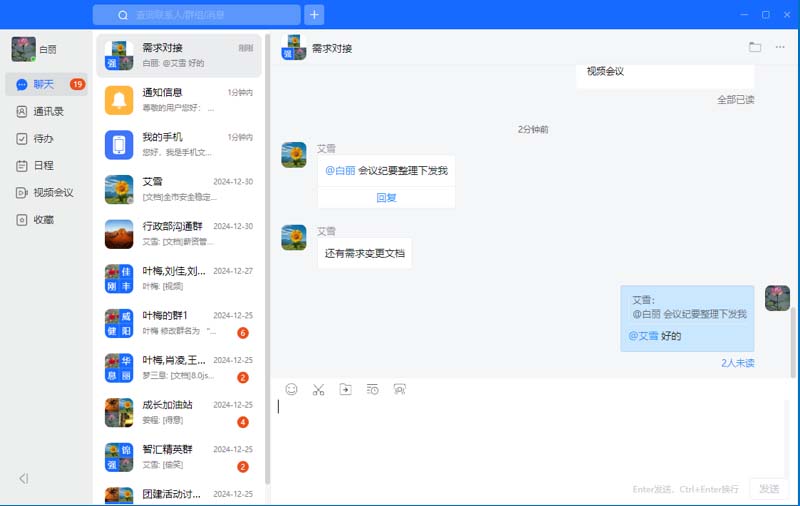Click the plus button beside search
The height and width of the screenshot is (506, 800).
[314, 15]
